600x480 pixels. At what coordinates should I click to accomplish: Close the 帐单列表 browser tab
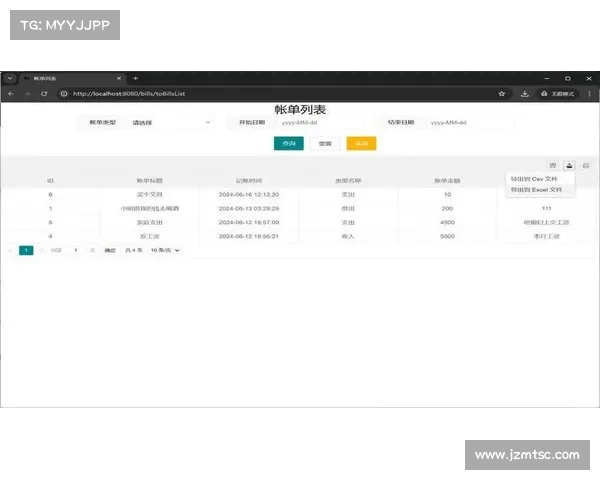119,78
